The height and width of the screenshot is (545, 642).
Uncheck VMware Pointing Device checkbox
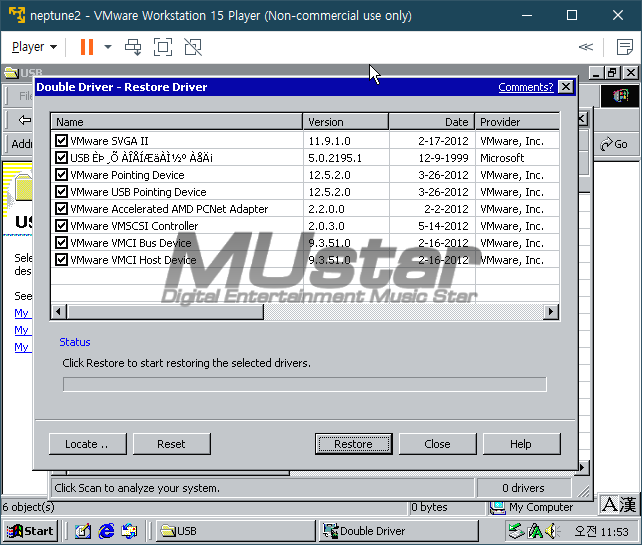click(x=61, y=175)
